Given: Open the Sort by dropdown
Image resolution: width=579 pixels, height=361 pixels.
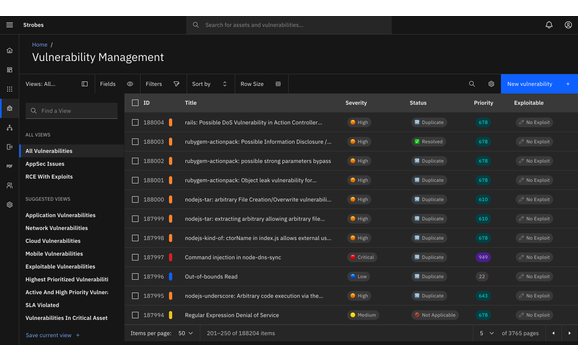Looking at the screenshot, I should coord(209,84).
